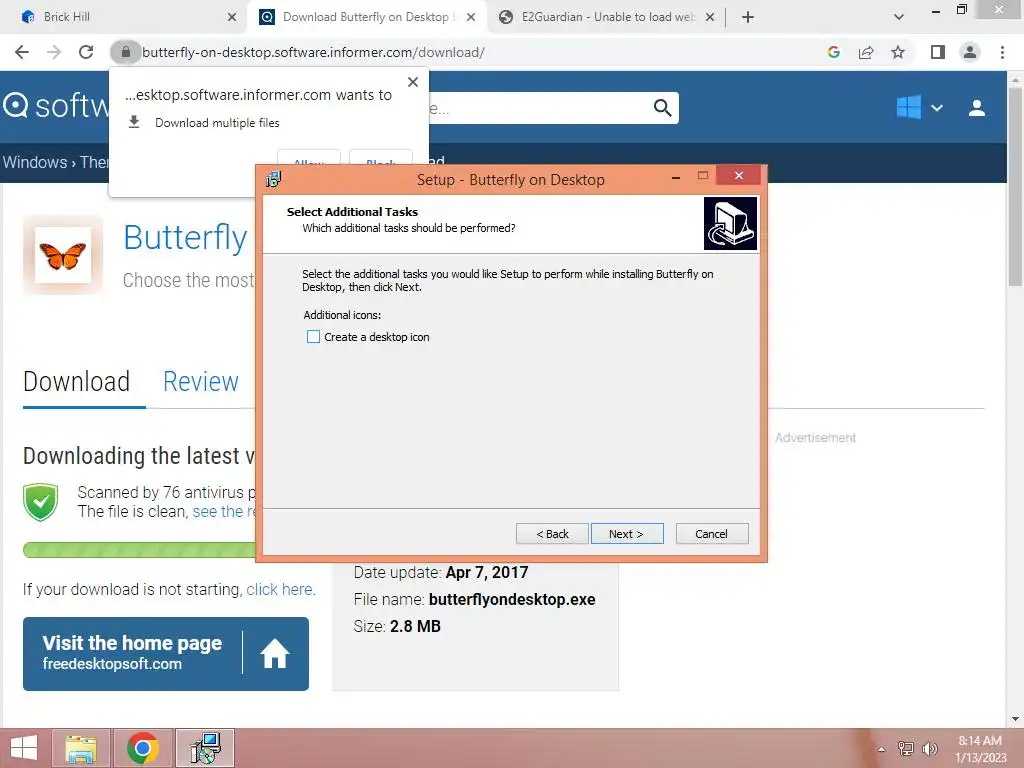1024x768 pixels.
Task: Open the tab search dropdown chevron
Action: pyautogui.click(x=899, y=17)
